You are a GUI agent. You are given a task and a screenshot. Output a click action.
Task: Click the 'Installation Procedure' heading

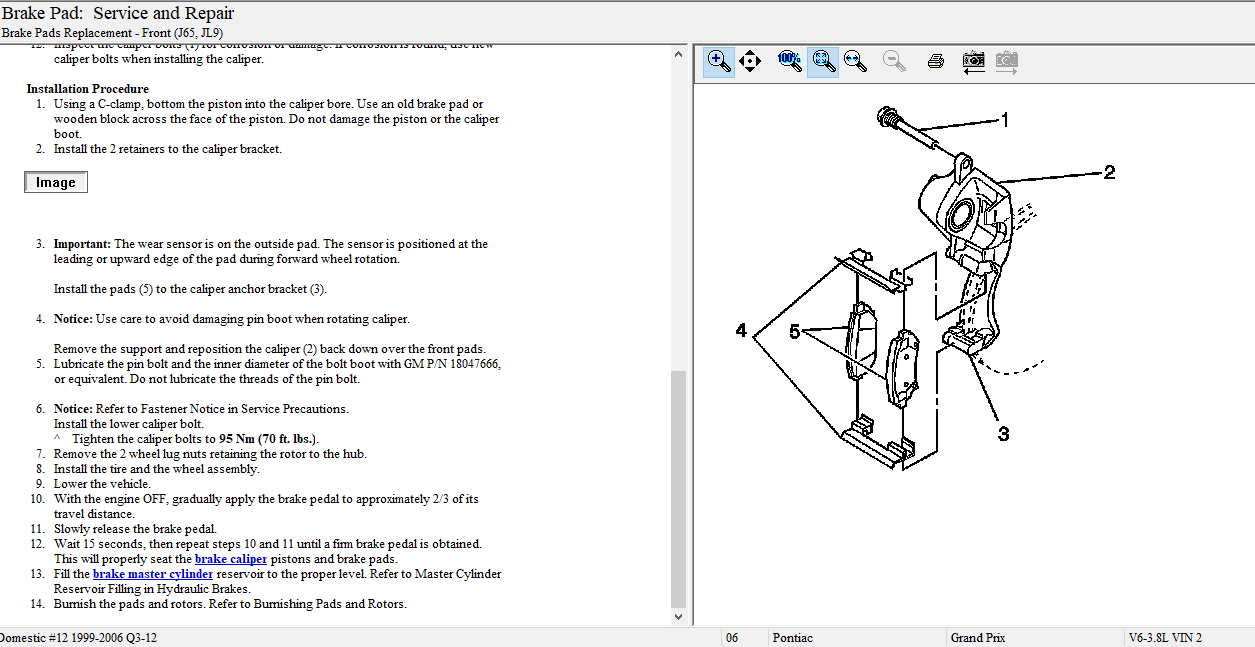pyautogui.click(x=88, y=89)
